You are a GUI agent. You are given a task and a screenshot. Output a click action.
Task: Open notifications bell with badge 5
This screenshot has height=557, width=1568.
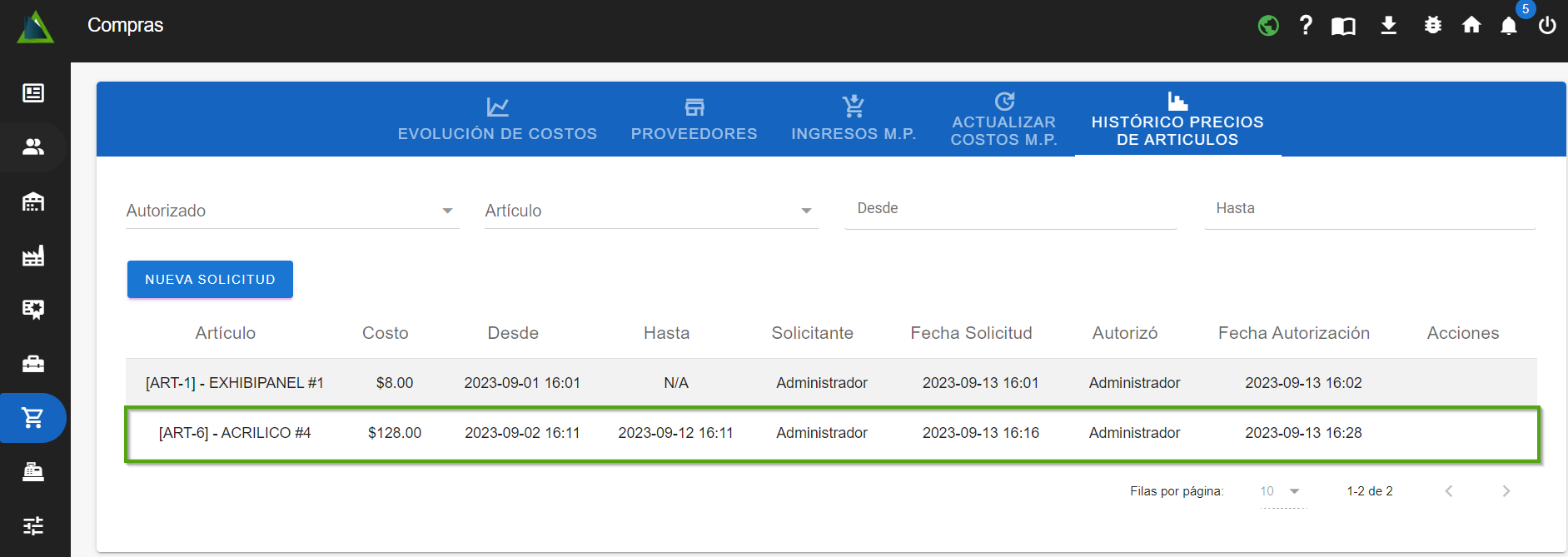click(x=1509, y=26)
